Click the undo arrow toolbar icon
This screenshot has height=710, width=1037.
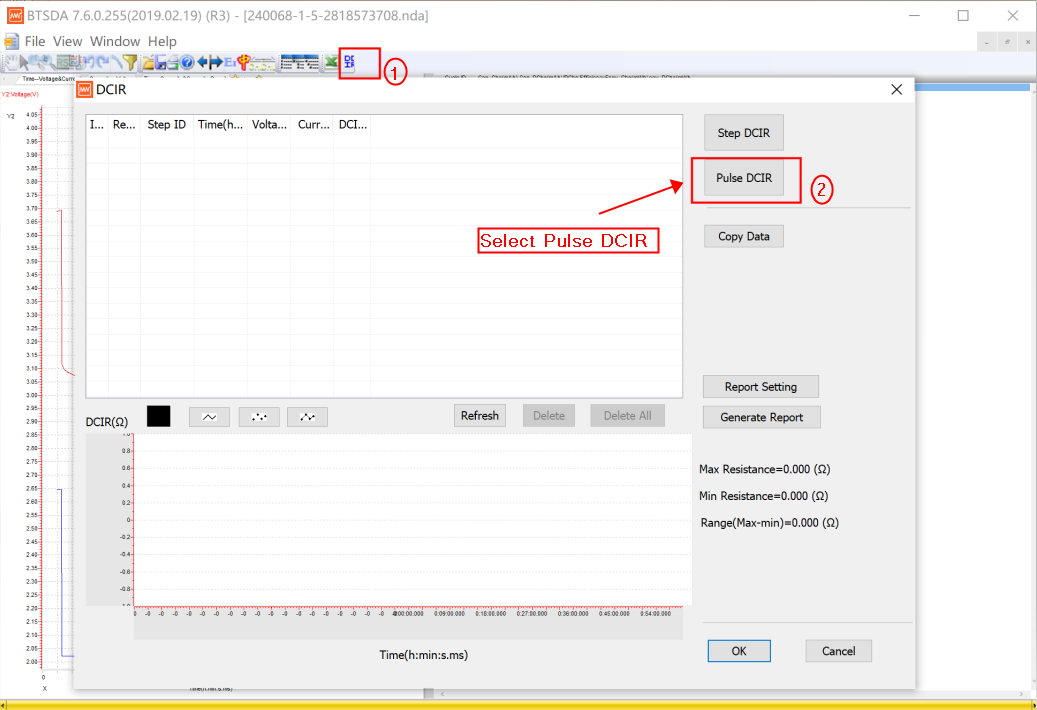[91, 62]
